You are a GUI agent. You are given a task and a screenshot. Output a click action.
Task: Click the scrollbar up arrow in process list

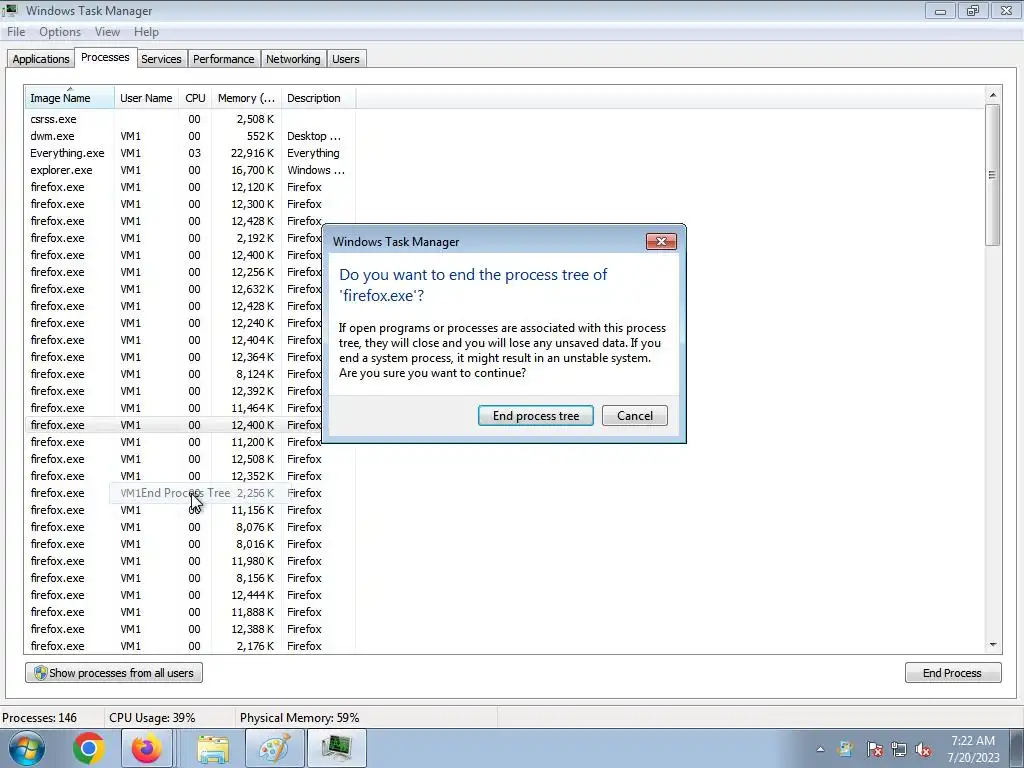[993, 95]
